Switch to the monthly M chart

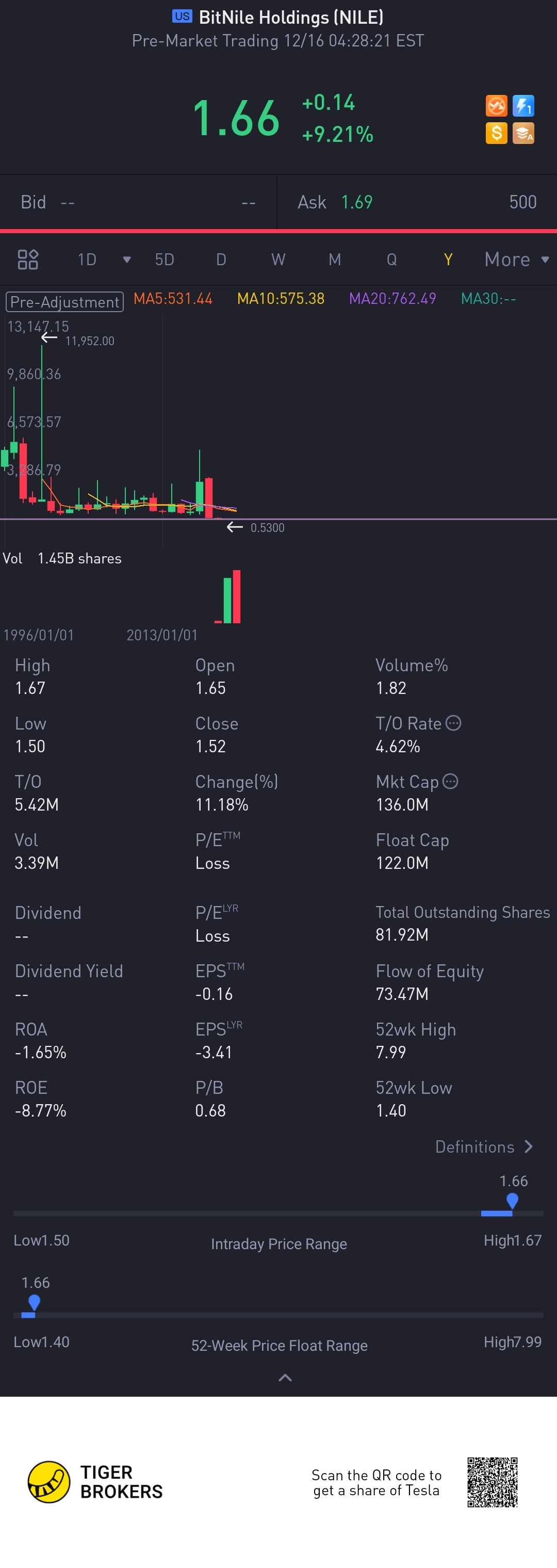(335, 260)
